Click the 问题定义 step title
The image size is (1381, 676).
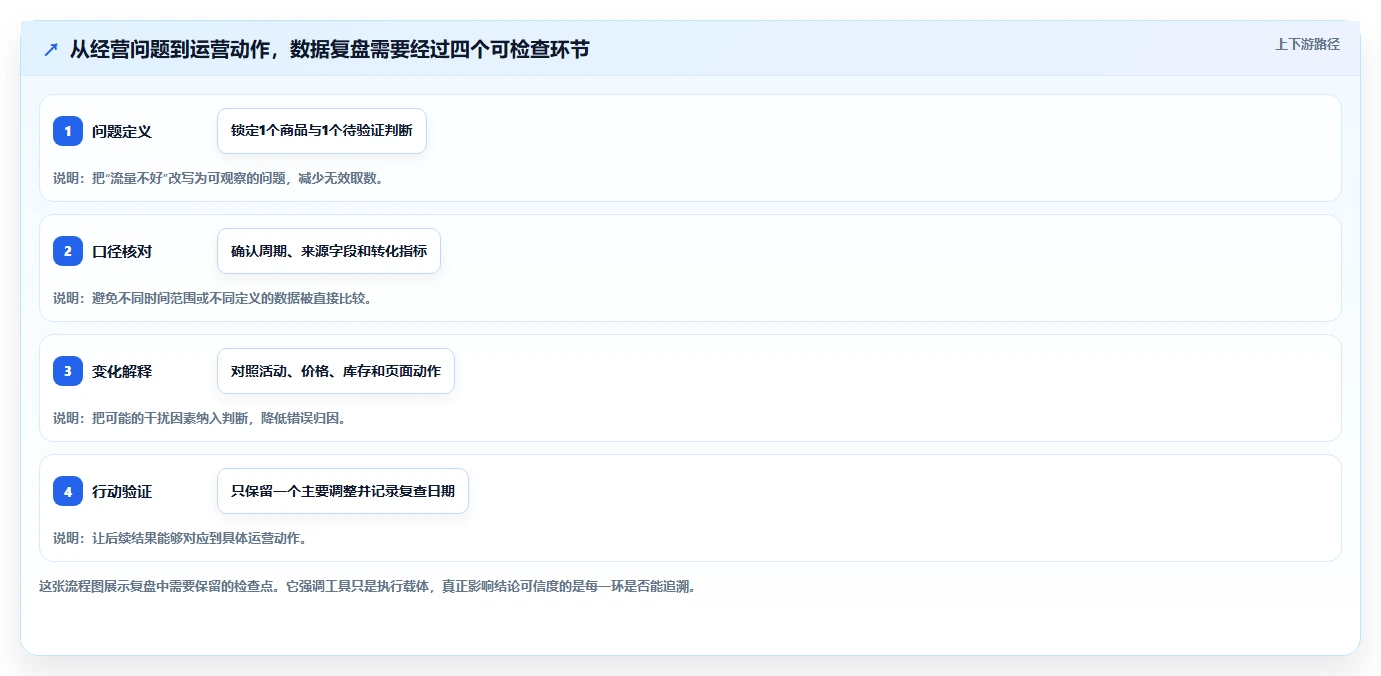pyautogui.click(x=122, y=131)
